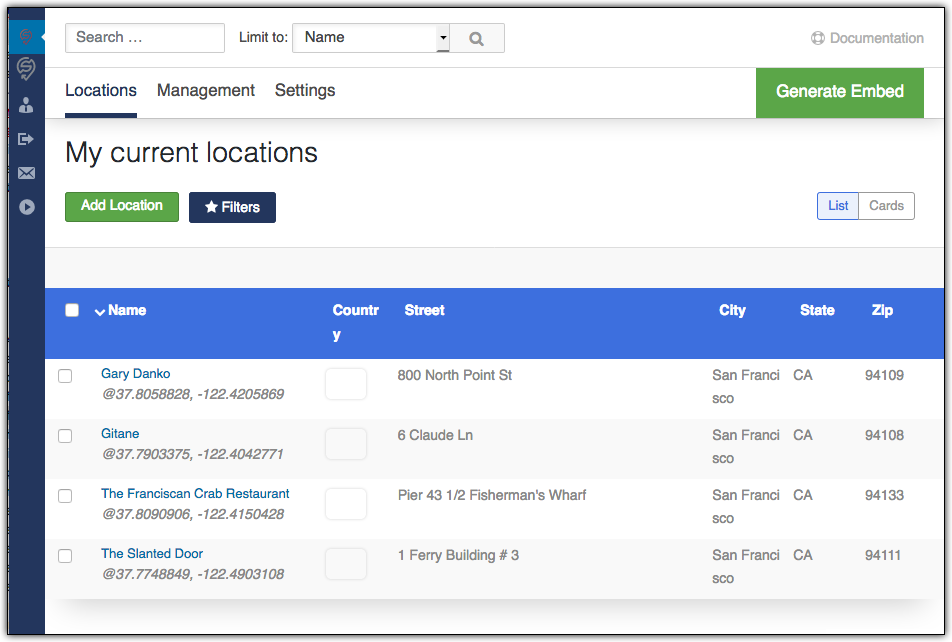Click the play circle icon in the sidebar
This screenshot has width=952, height=642.
pos(26,207)
